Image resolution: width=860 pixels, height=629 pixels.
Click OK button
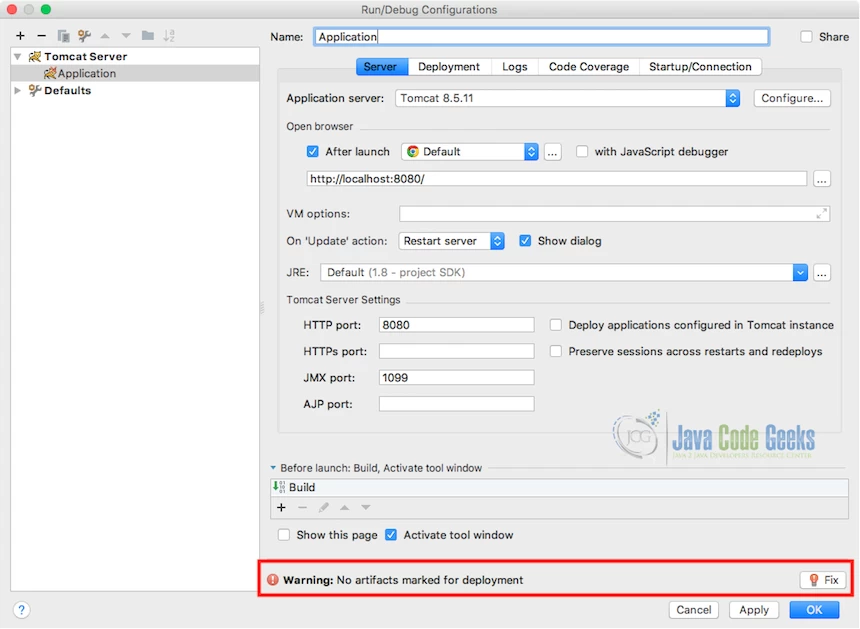click(x=814, y=610)
